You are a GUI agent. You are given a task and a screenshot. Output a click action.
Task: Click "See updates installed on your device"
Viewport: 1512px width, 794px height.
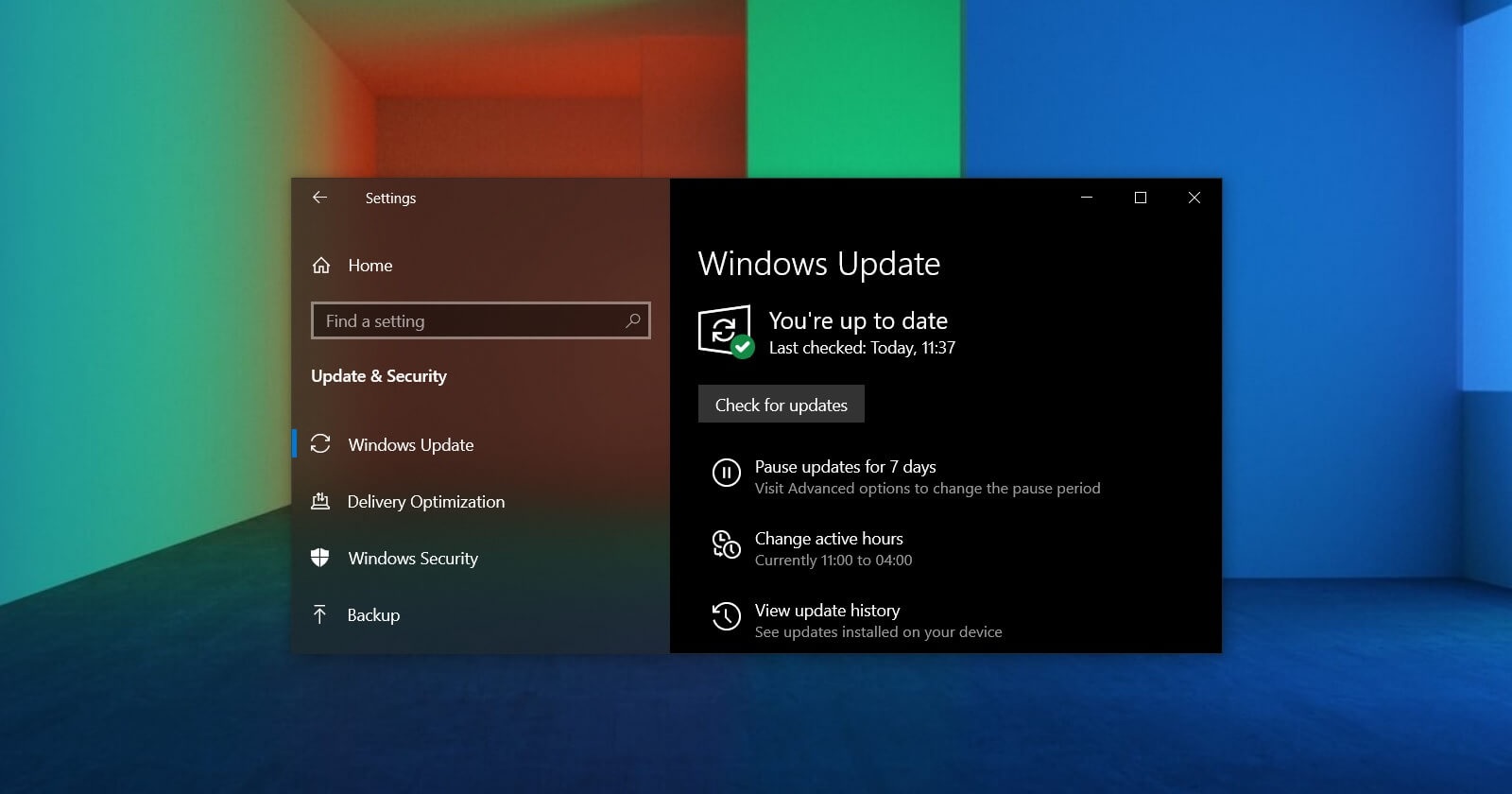pyautogui.click(x=879, y=632)
